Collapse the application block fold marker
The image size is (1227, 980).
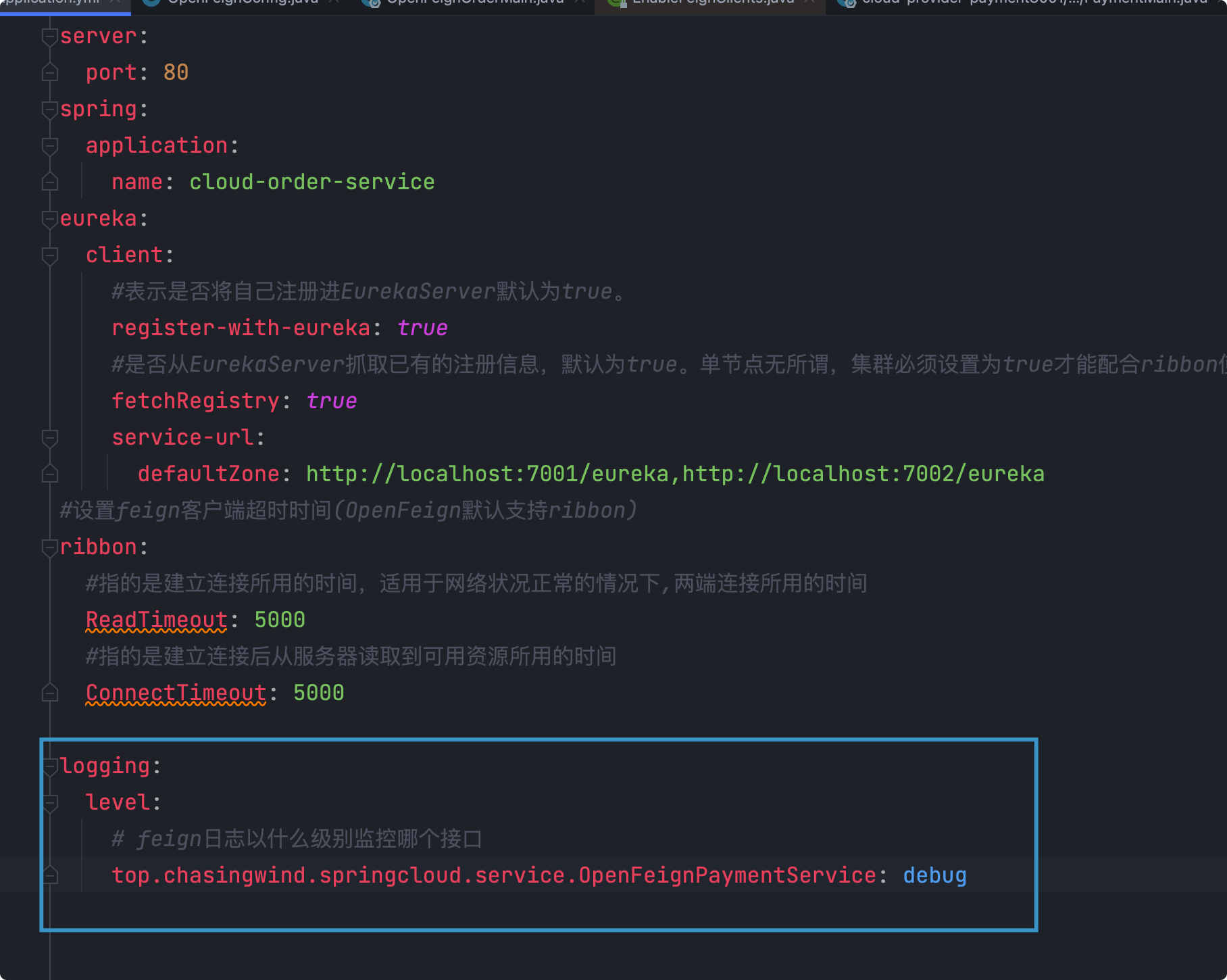[x=49, y=146]
